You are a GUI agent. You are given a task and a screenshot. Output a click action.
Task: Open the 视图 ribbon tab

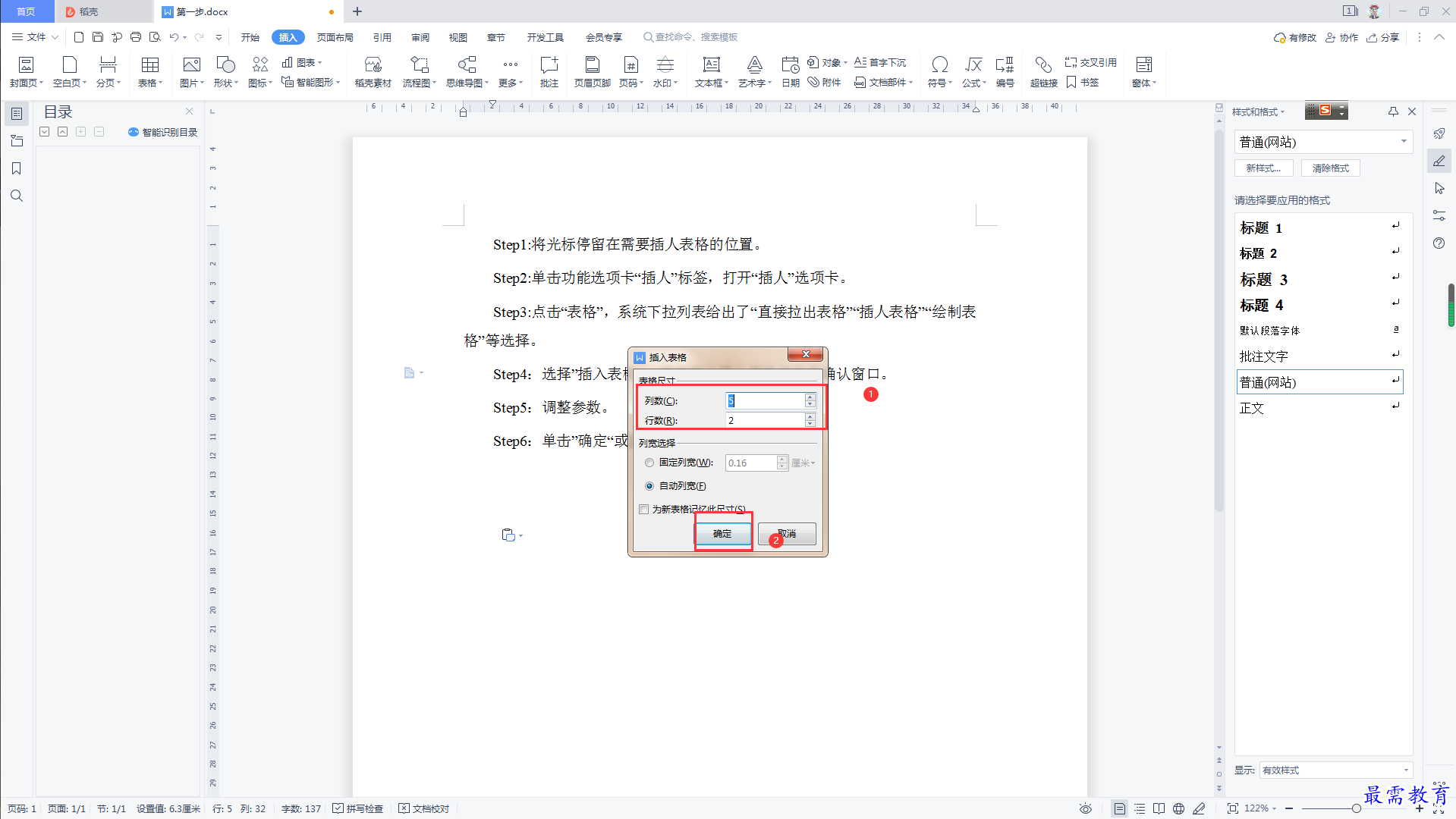click(x=458, y=37)
